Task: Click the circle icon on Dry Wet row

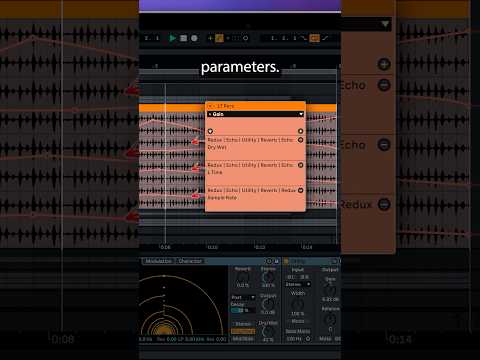Action: [300, 140]
